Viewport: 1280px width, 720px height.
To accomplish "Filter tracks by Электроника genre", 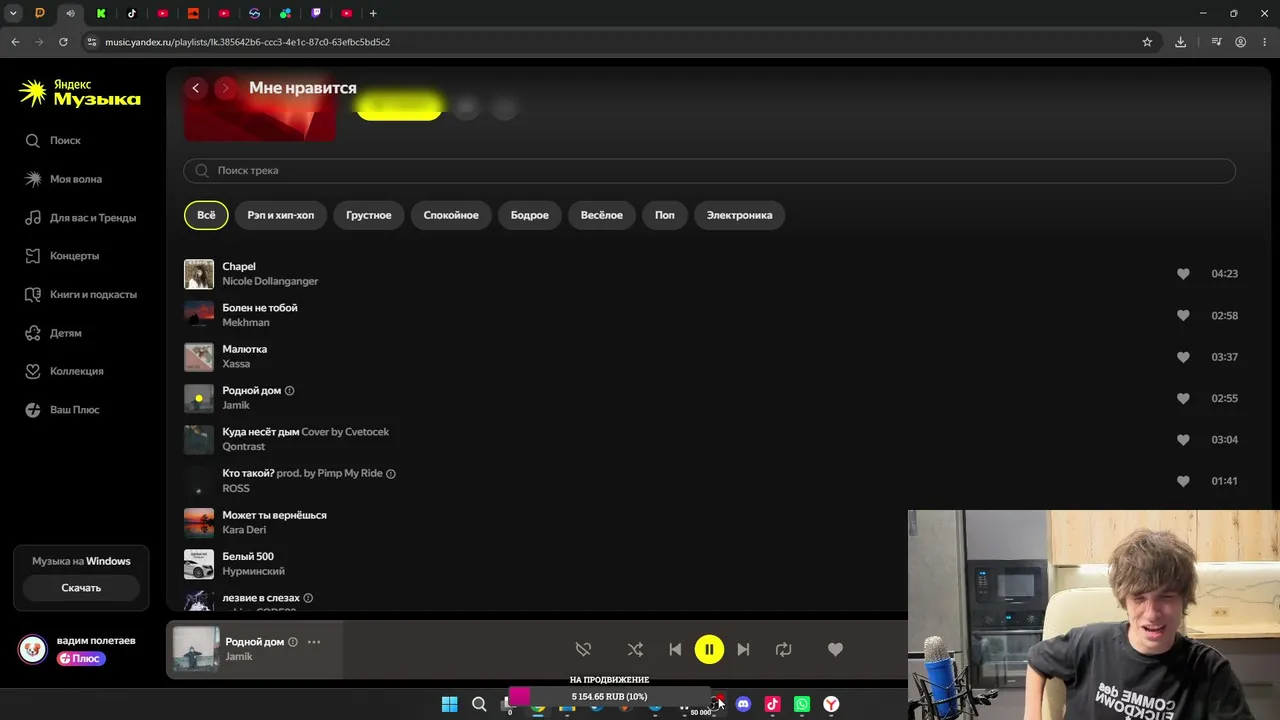I will (740, 215).
